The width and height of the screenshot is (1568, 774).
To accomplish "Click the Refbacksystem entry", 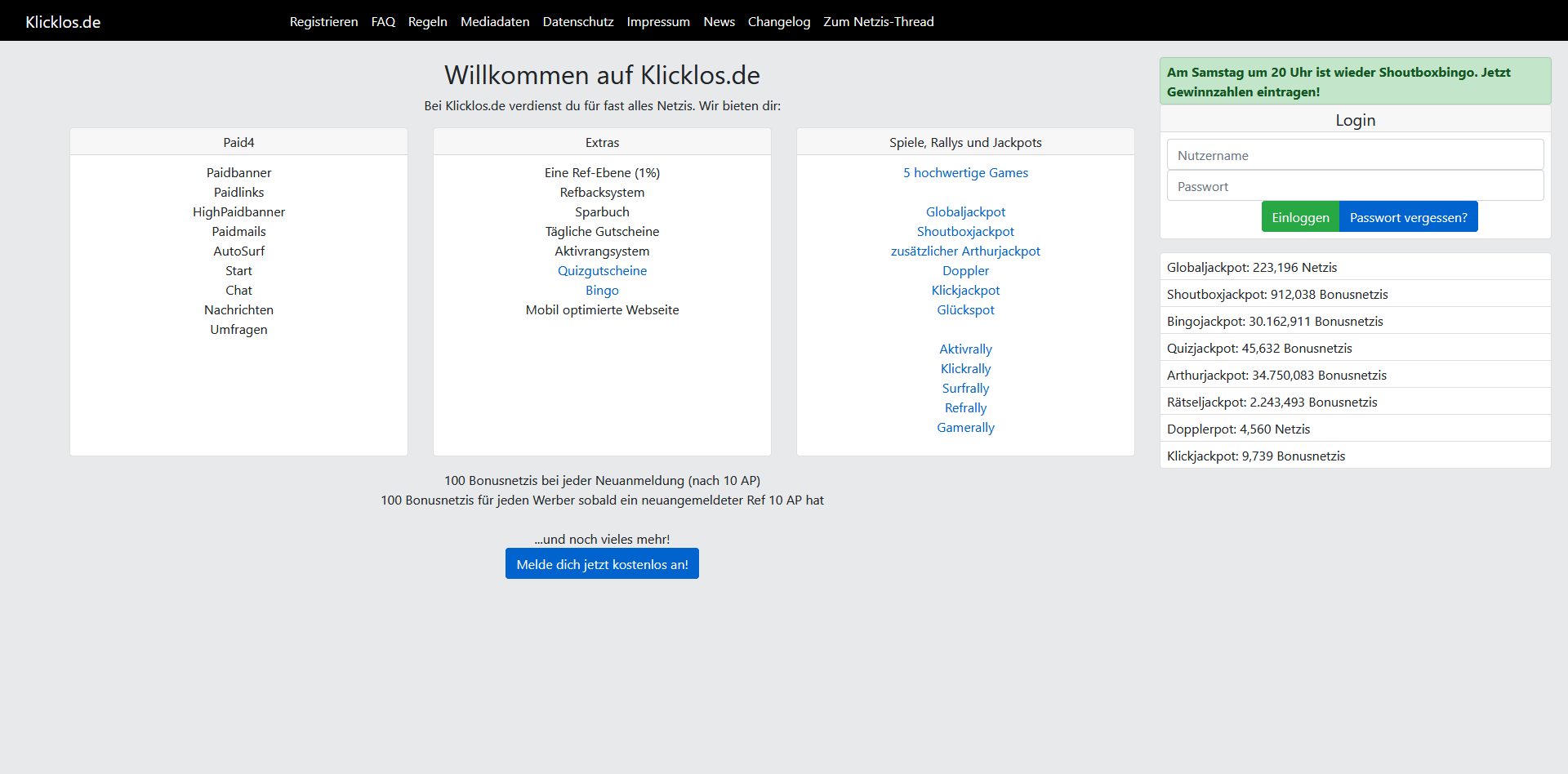I will 602,192.
